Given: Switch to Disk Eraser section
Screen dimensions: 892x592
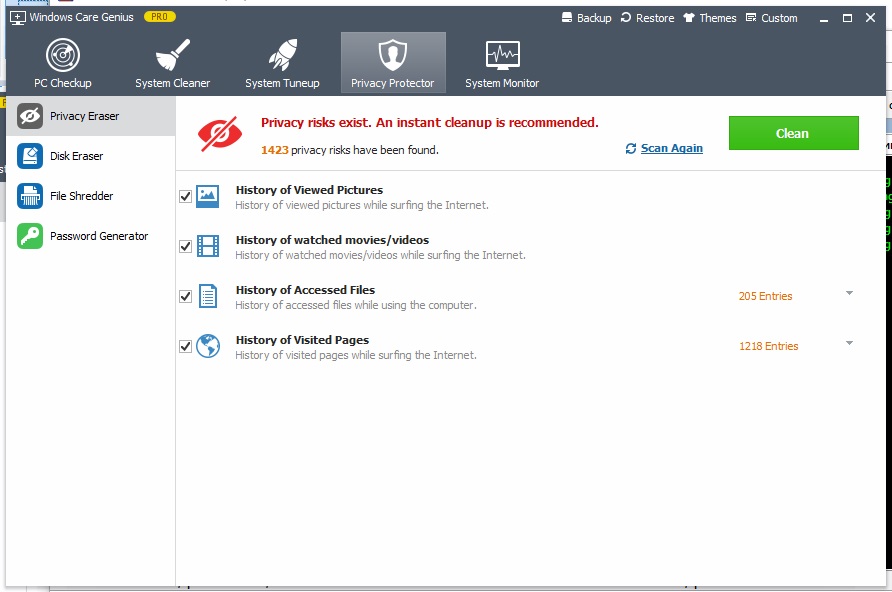Looking at the screenshot, I should (x=76, y=156).
